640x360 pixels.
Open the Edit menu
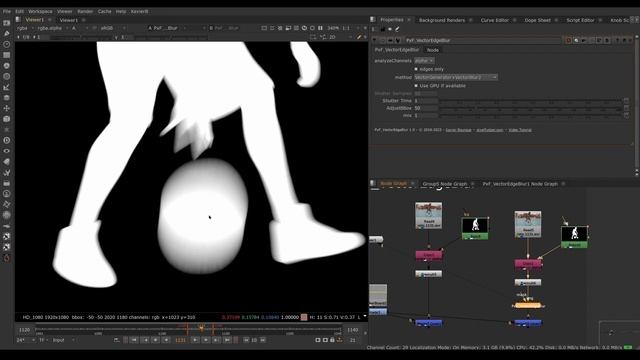[20, 11]
